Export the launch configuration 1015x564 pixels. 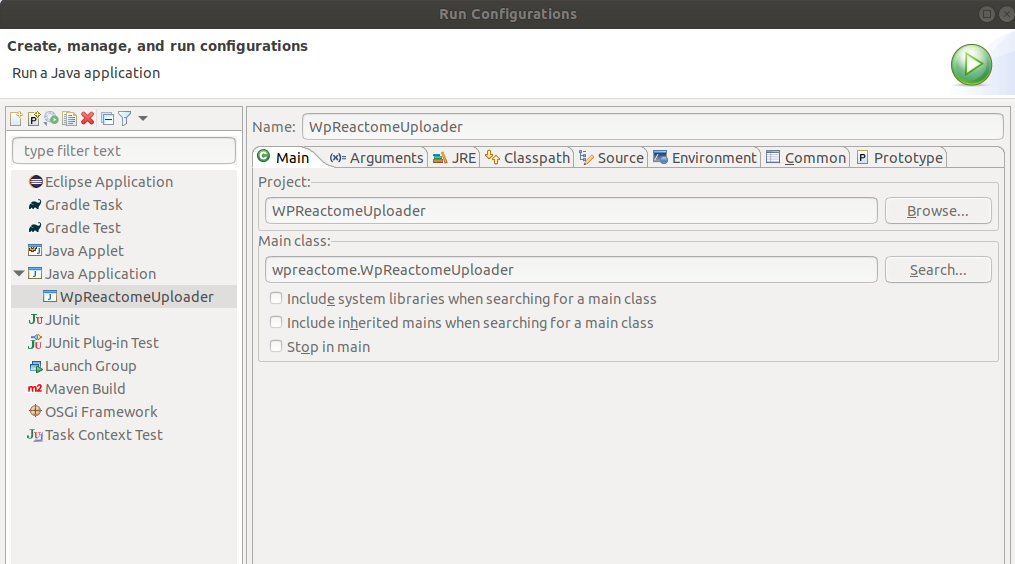[x=51, y=118]
